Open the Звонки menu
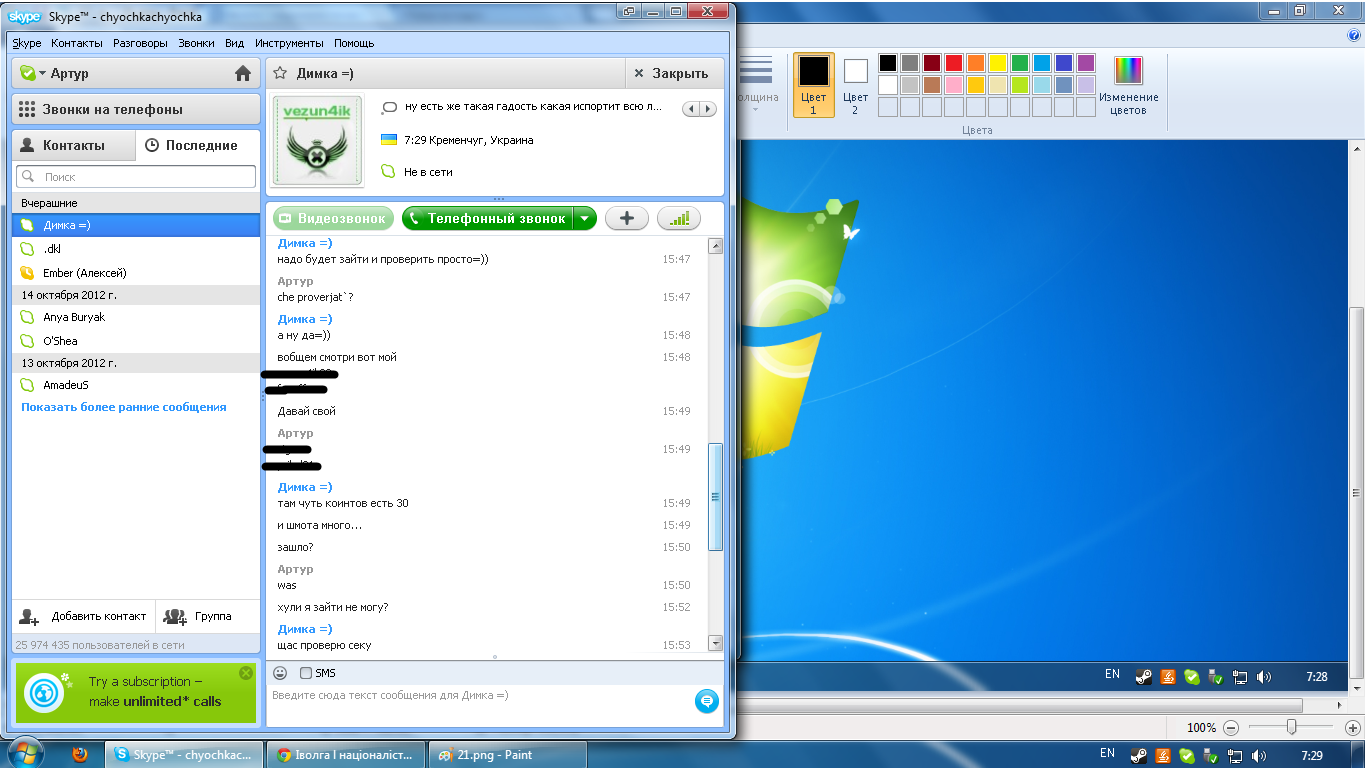 196,43
